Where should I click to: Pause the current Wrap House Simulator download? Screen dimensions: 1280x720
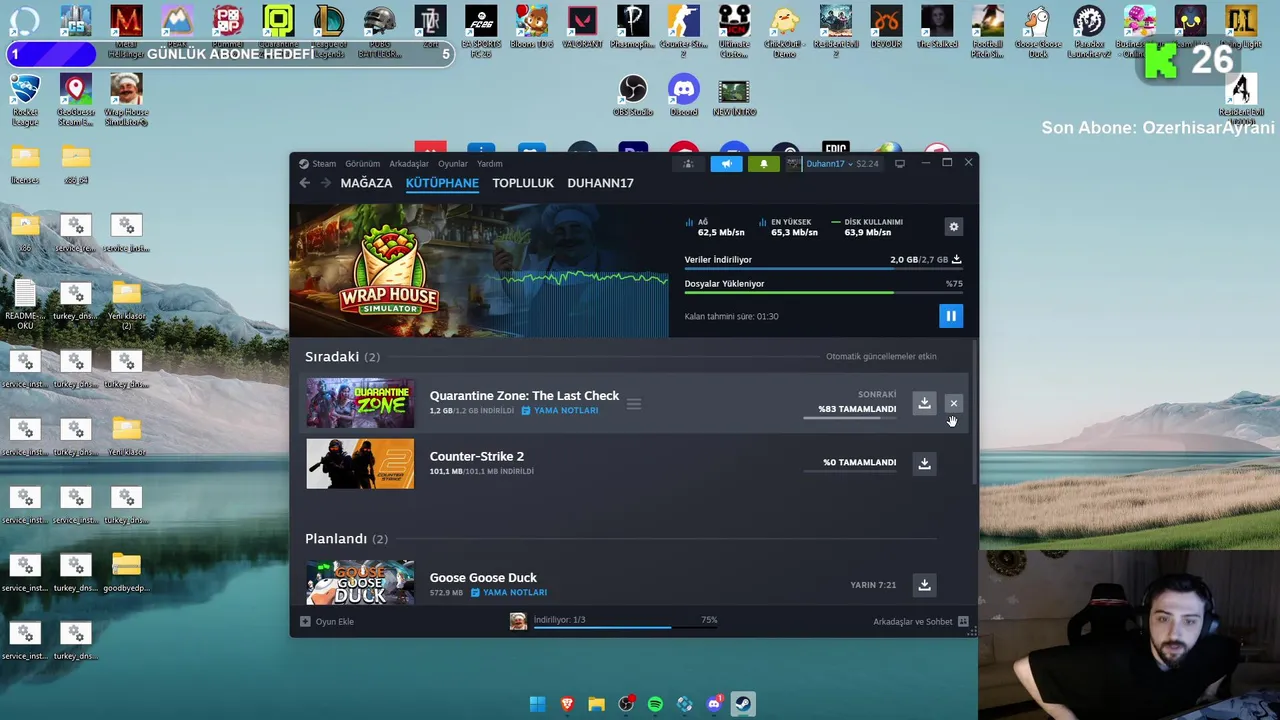point(951,316)
